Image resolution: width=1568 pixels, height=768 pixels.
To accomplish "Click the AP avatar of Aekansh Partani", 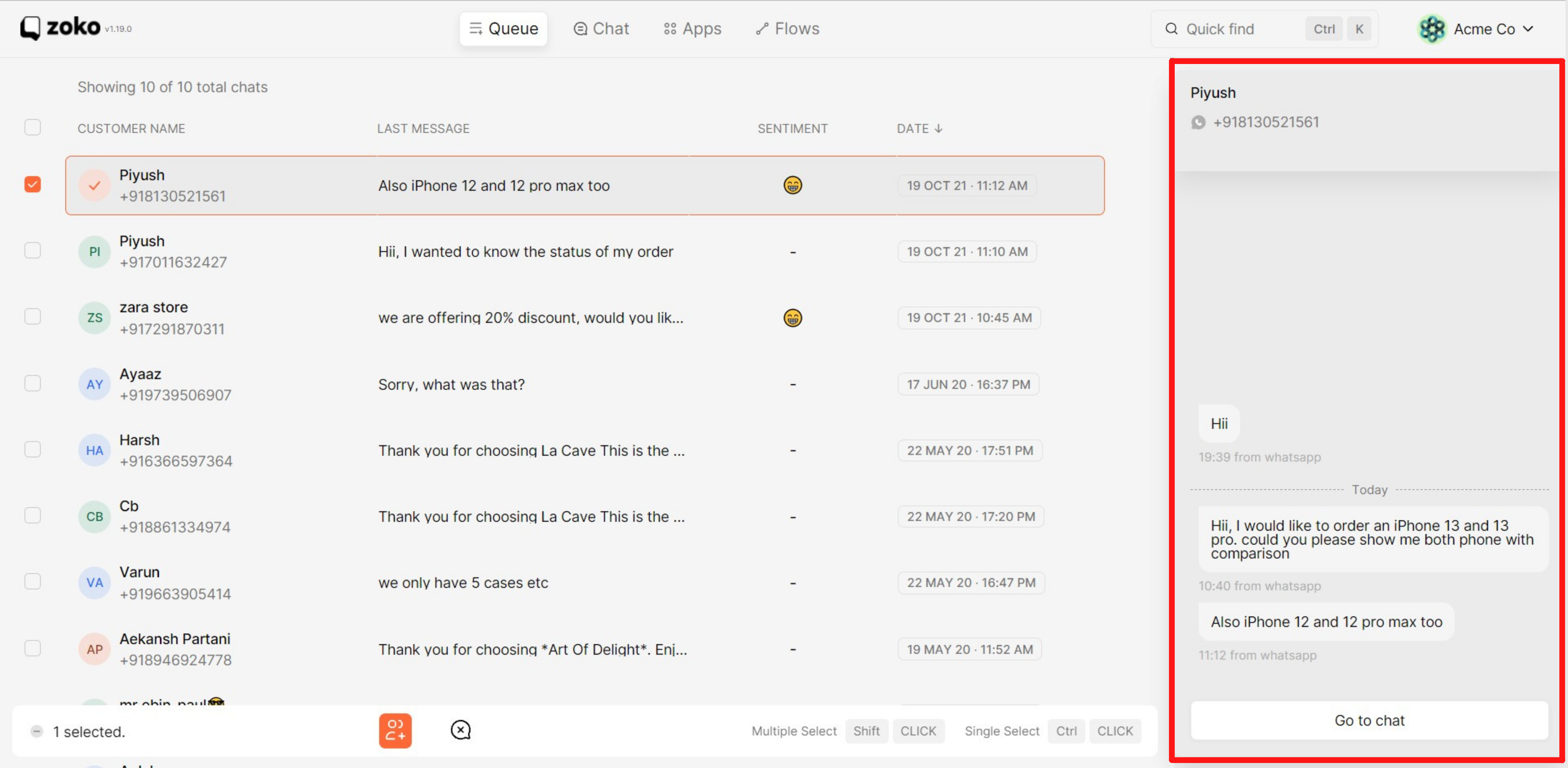I will coord(94,649).
